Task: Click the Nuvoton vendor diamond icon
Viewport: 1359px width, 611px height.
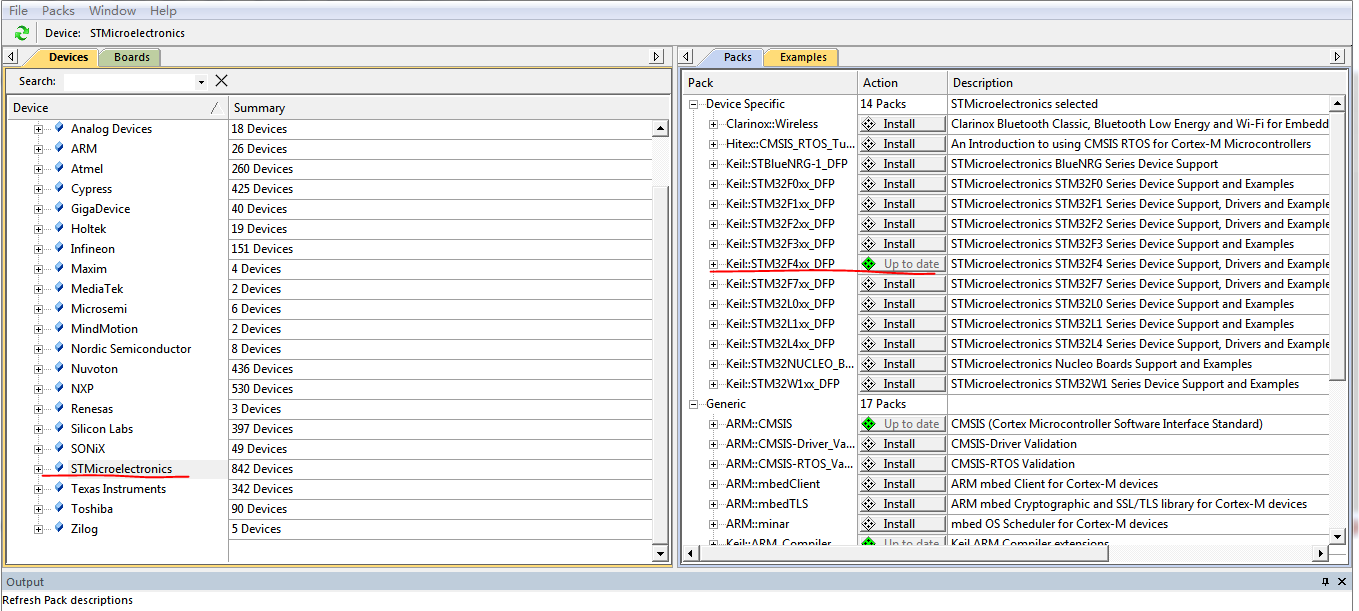Action: coord(59,368)
